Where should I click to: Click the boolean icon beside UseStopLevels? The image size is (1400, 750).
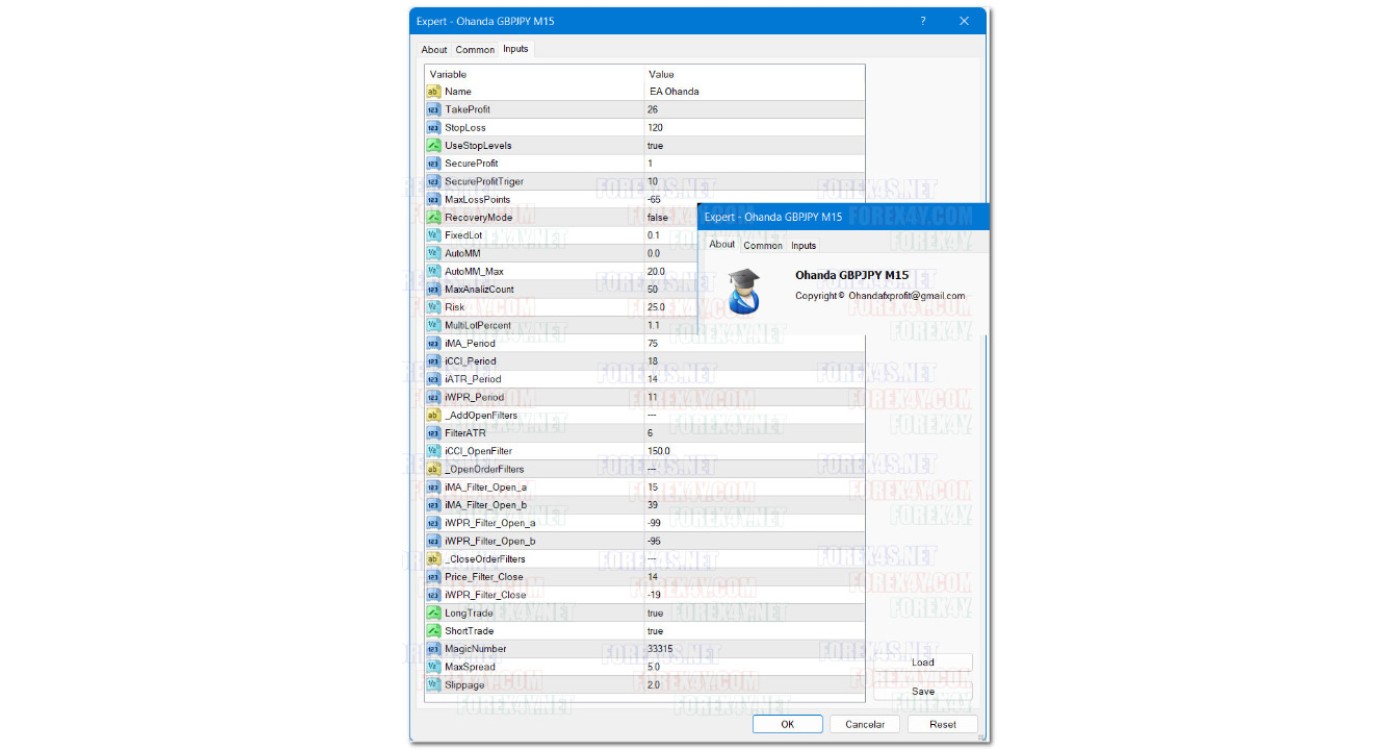tap(433, 145)
